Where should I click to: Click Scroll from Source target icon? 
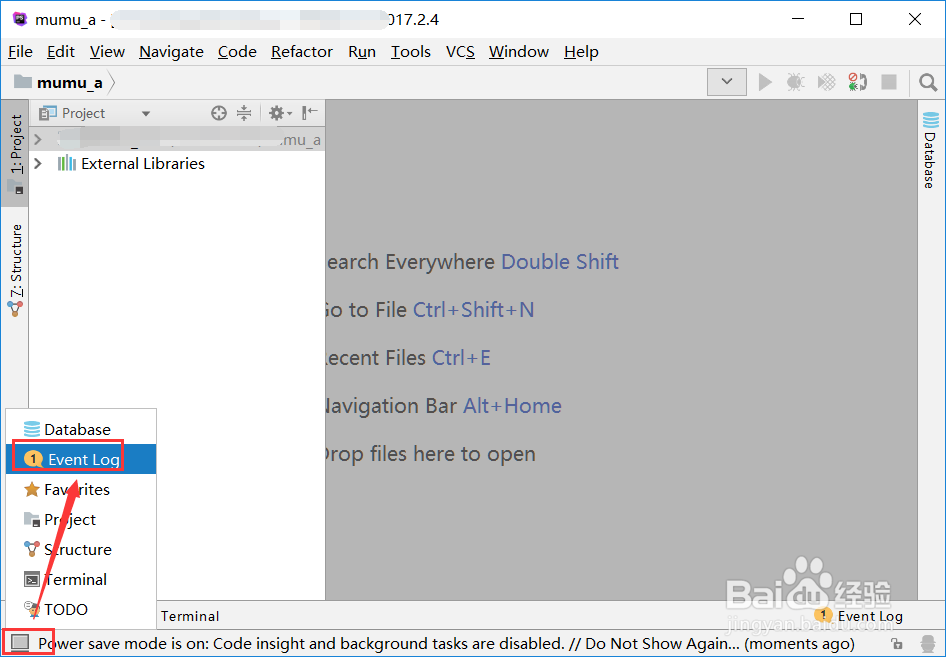[219, 113]
